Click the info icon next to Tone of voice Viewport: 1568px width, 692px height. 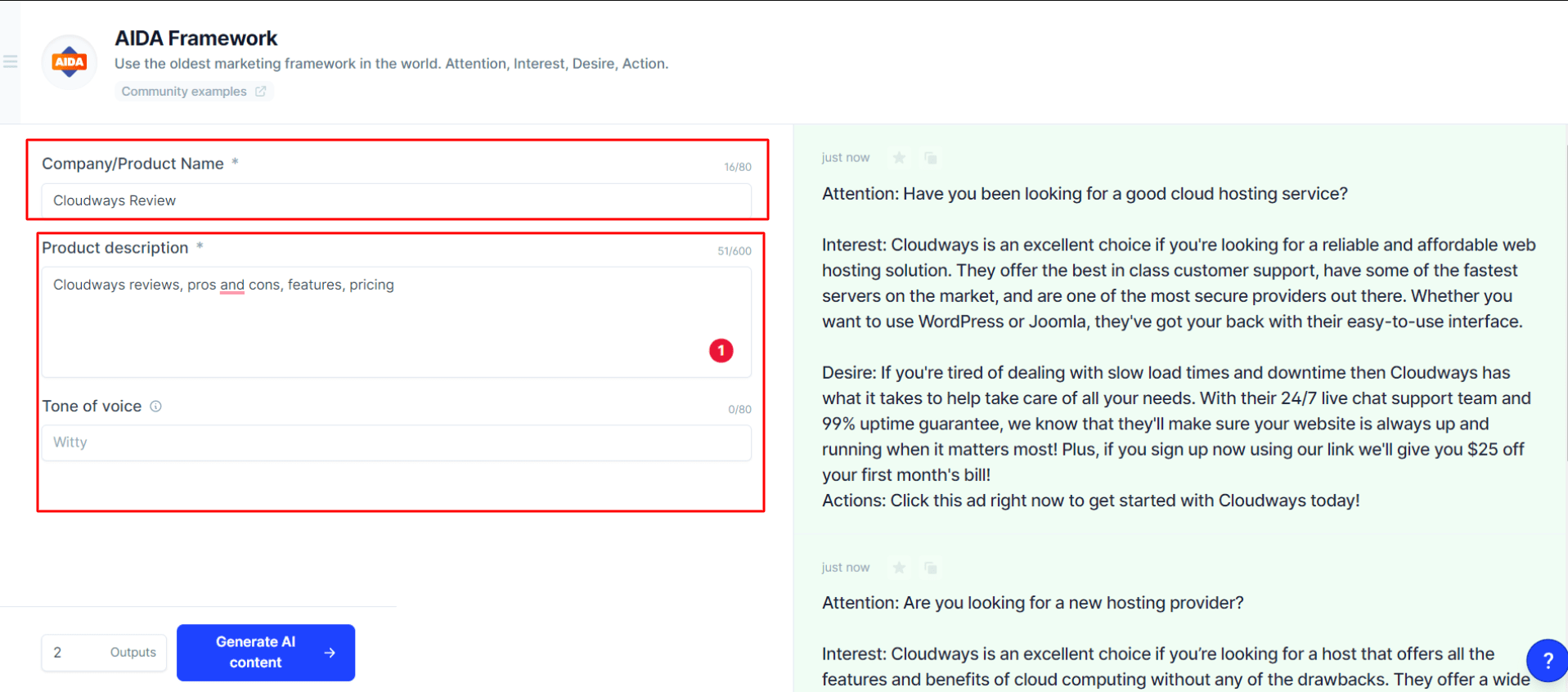pos(155,407)
